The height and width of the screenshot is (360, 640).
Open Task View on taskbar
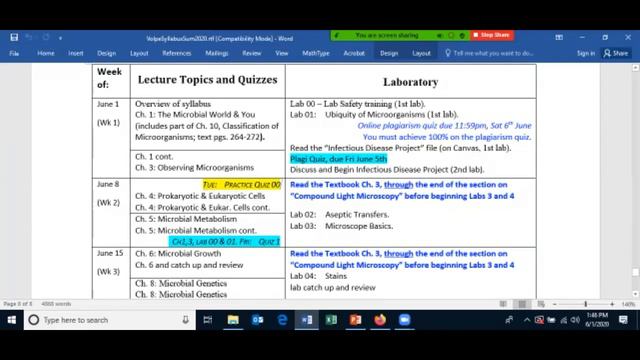point(208,320)
